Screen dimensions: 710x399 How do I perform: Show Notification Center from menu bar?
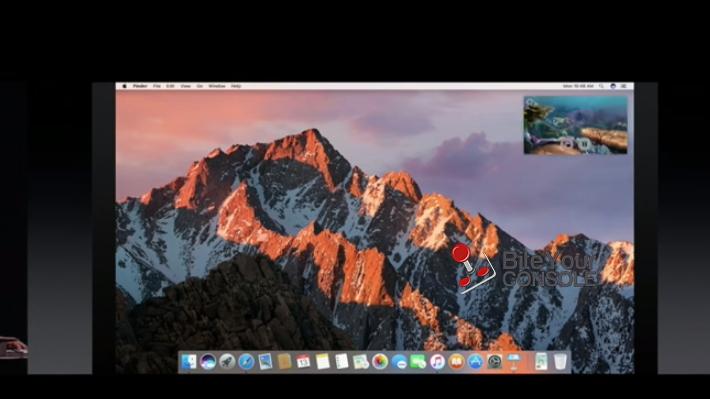pos(624,86)
